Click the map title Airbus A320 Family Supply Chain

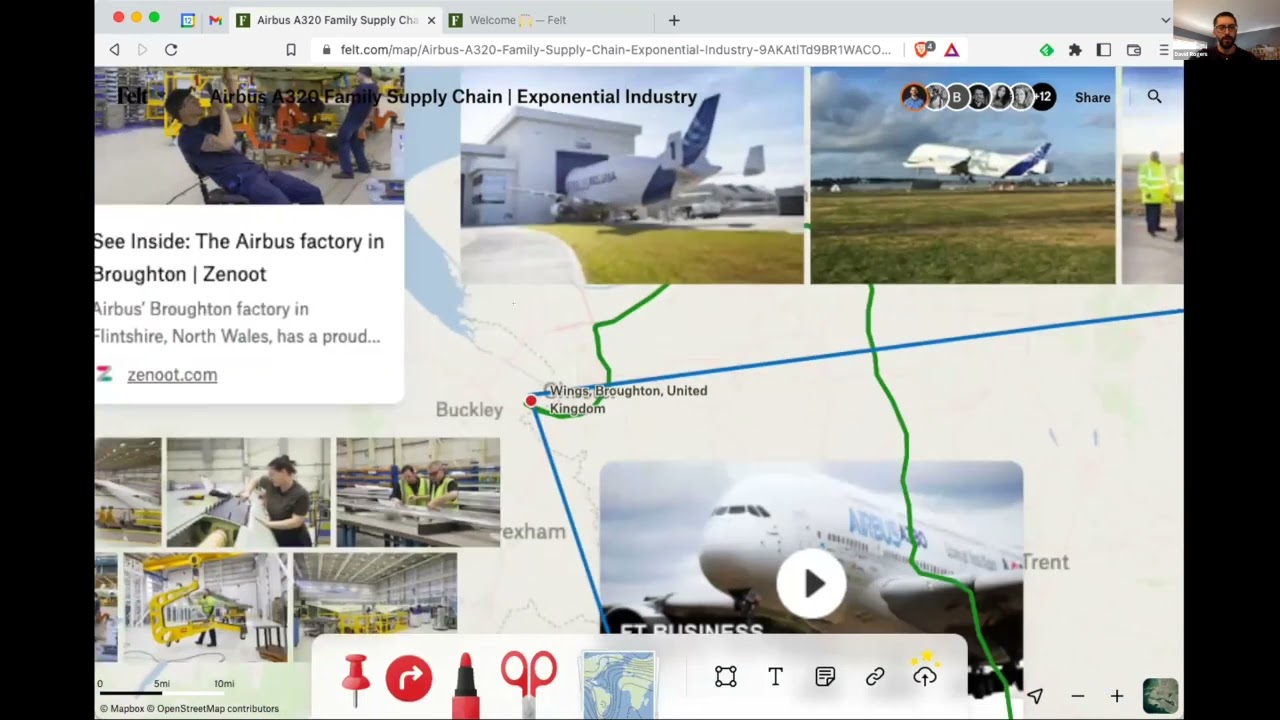click(x=453, y=97)
